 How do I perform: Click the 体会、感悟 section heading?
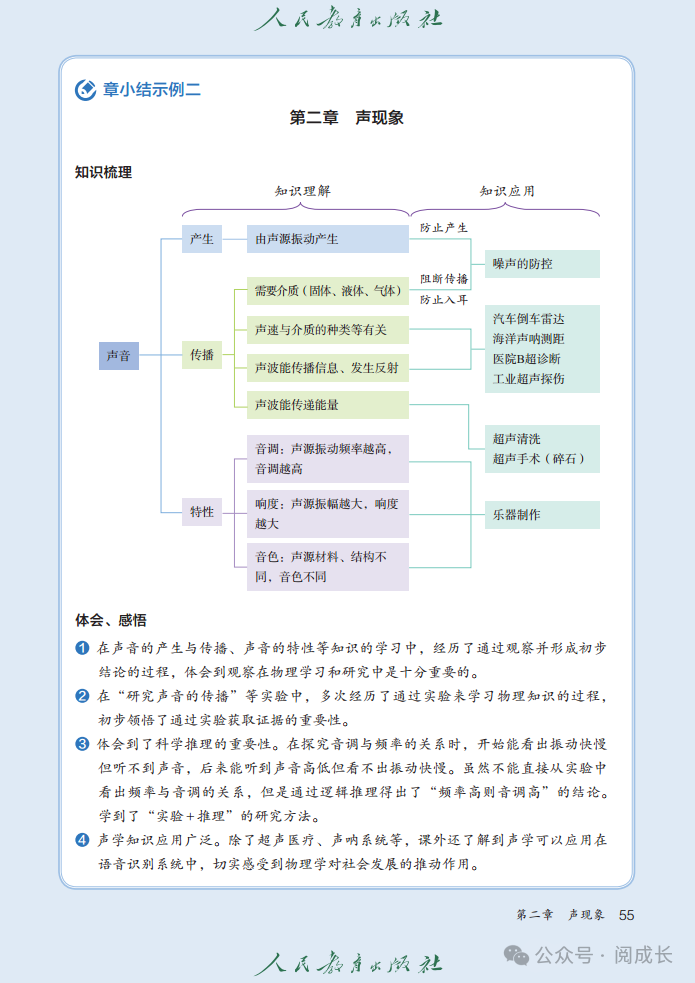(111, 620)
